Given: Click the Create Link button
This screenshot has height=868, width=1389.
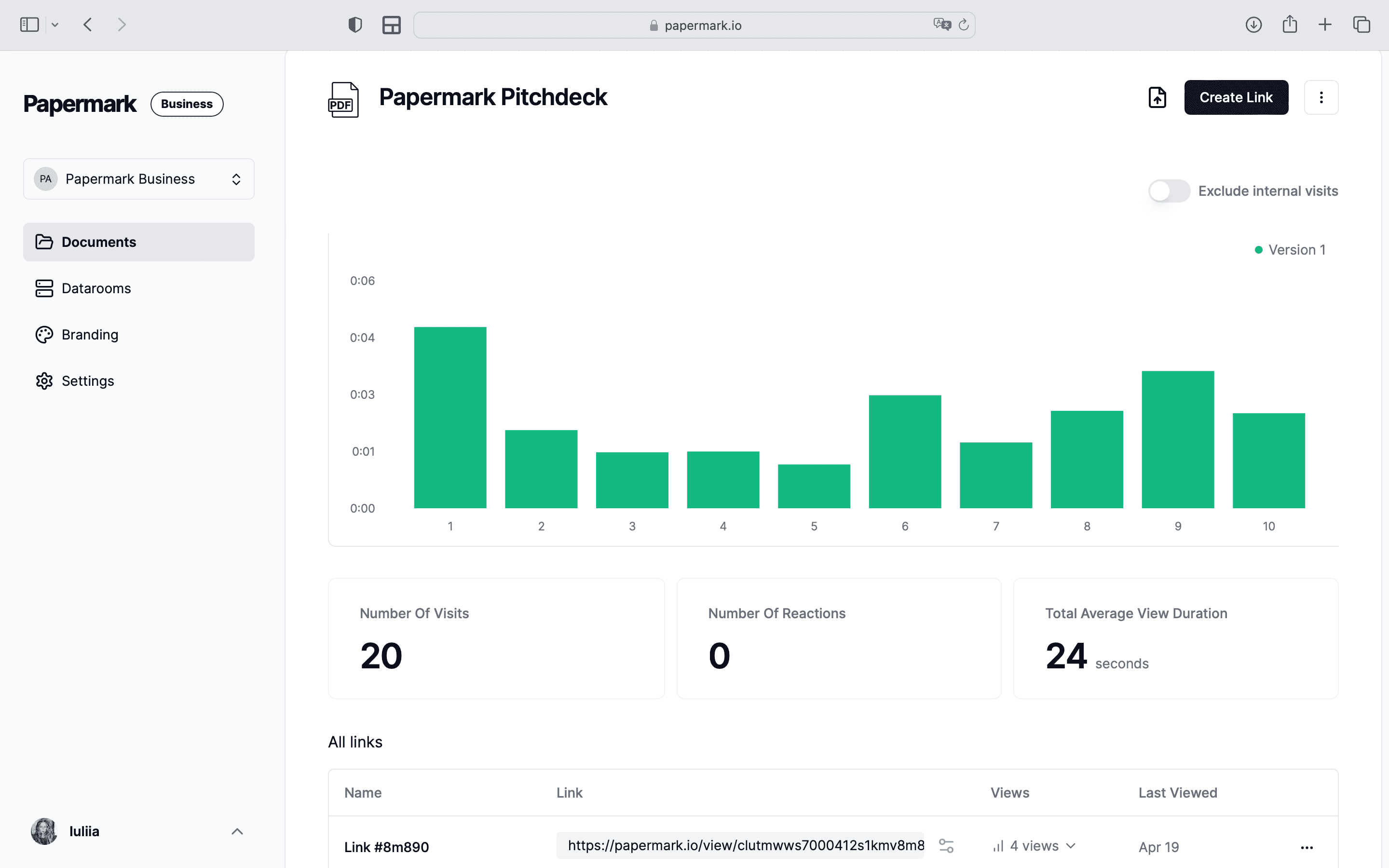Looking at the screenshot, I should point(1236,97).
